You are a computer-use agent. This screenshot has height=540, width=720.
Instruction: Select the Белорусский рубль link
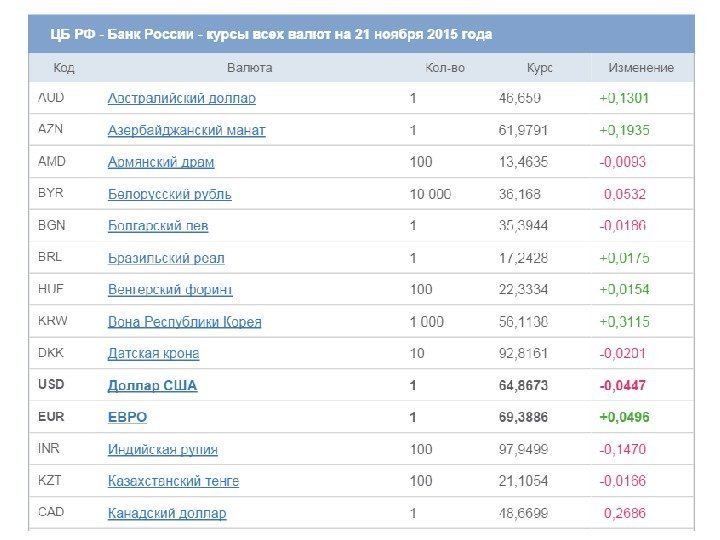point(169,194)
